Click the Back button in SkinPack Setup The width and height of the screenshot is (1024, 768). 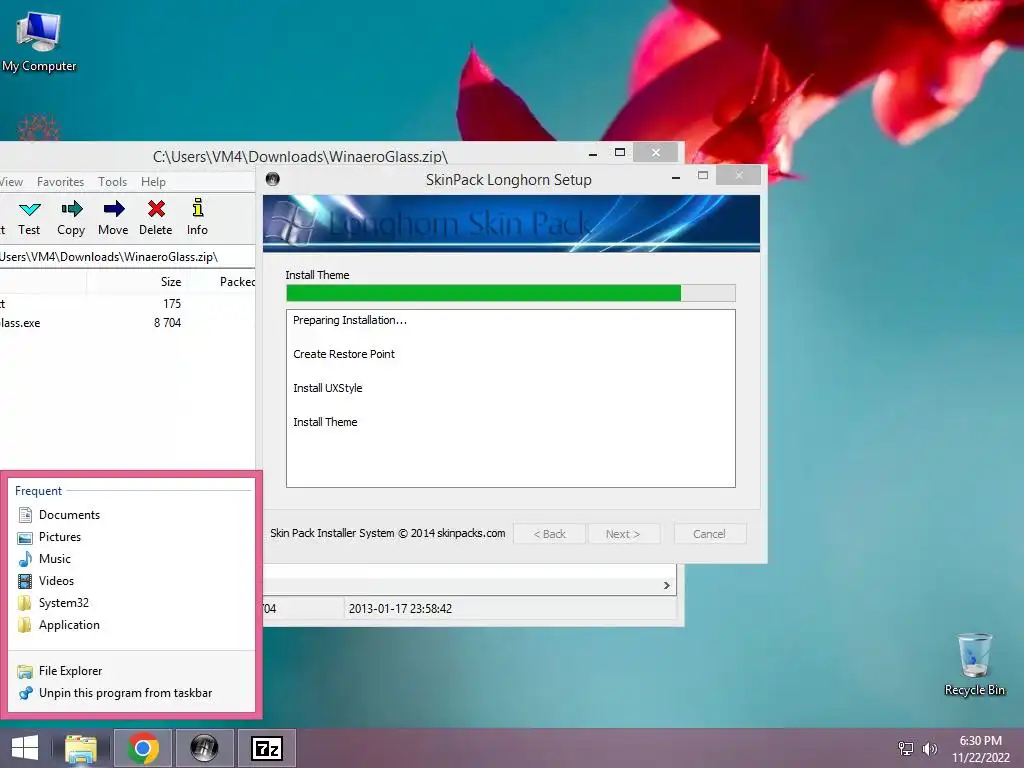click(550, 534)
